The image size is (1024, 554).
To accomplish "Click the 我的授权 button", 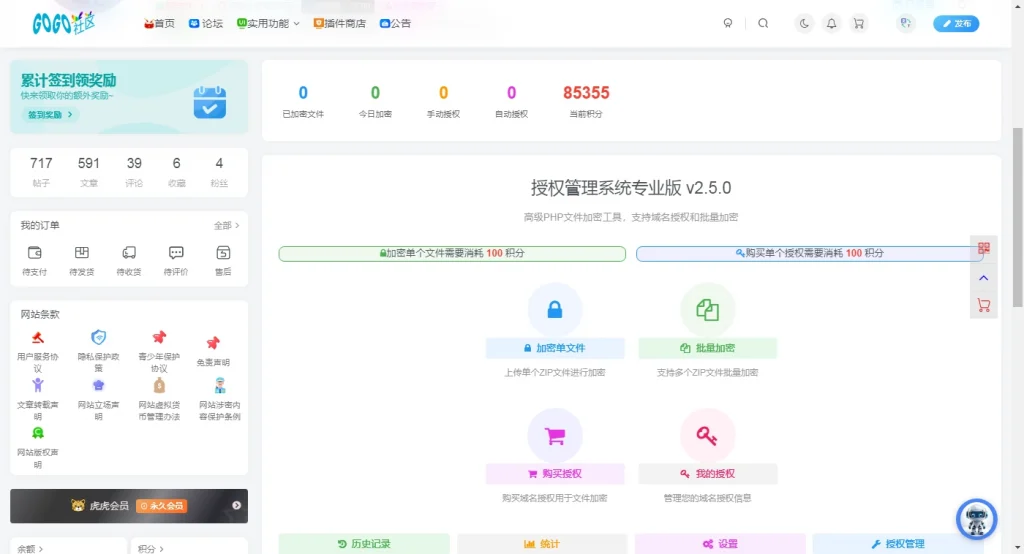I will [x=707, y=474].
